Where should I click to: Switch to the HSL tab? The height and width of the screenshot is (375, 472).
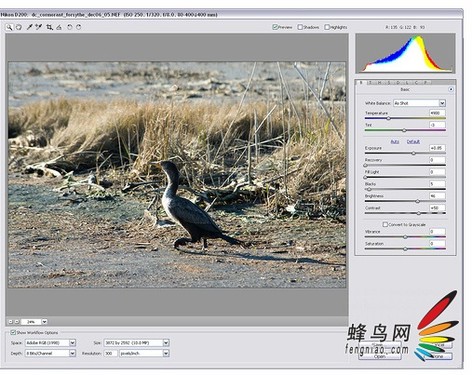click(380, 82)
